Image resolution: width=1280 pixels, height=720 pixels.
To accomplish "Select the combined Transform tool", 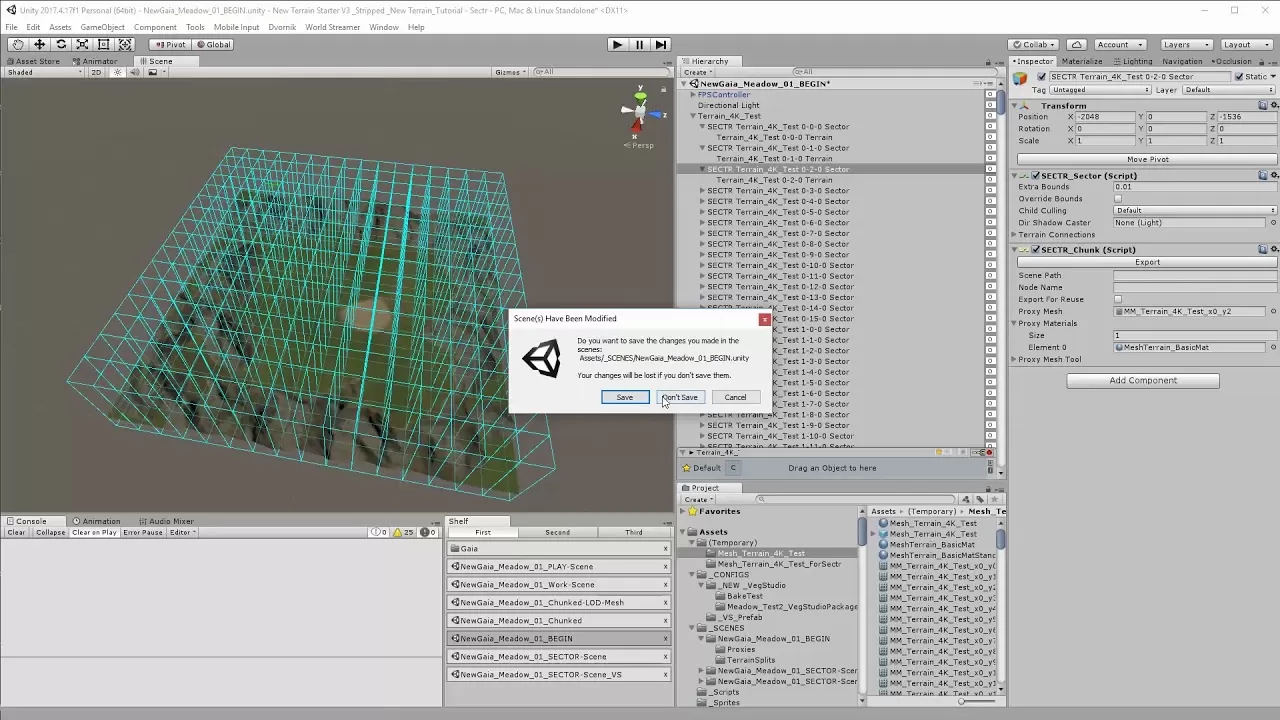I will [125, 44].
